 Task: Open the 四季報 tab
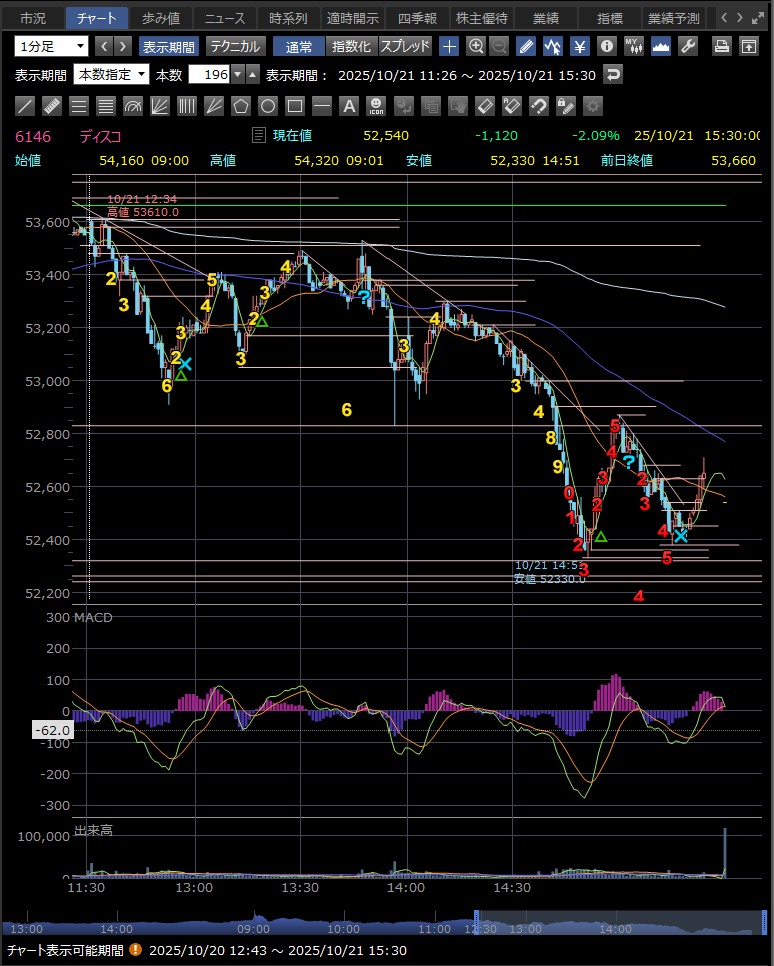pos(416,18)
